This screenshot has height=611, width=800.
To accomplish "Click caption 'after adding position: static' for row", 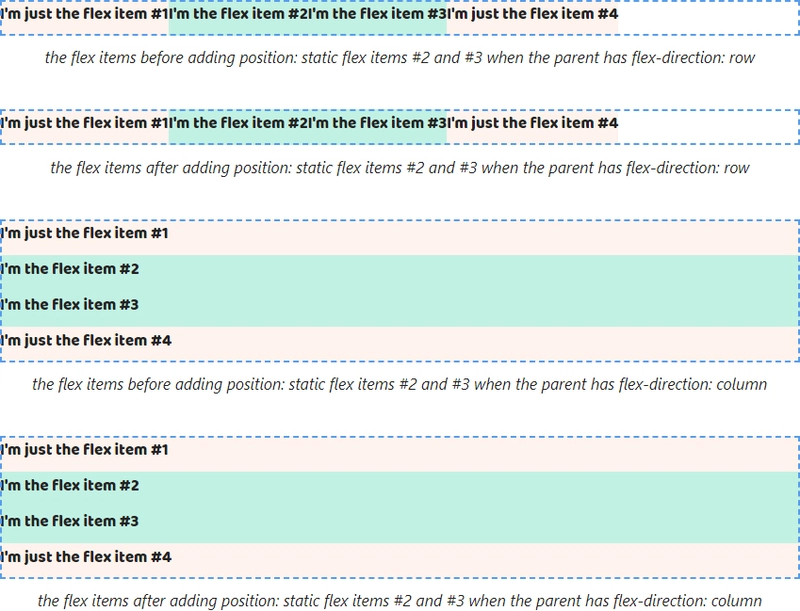I will click(400, 168).
